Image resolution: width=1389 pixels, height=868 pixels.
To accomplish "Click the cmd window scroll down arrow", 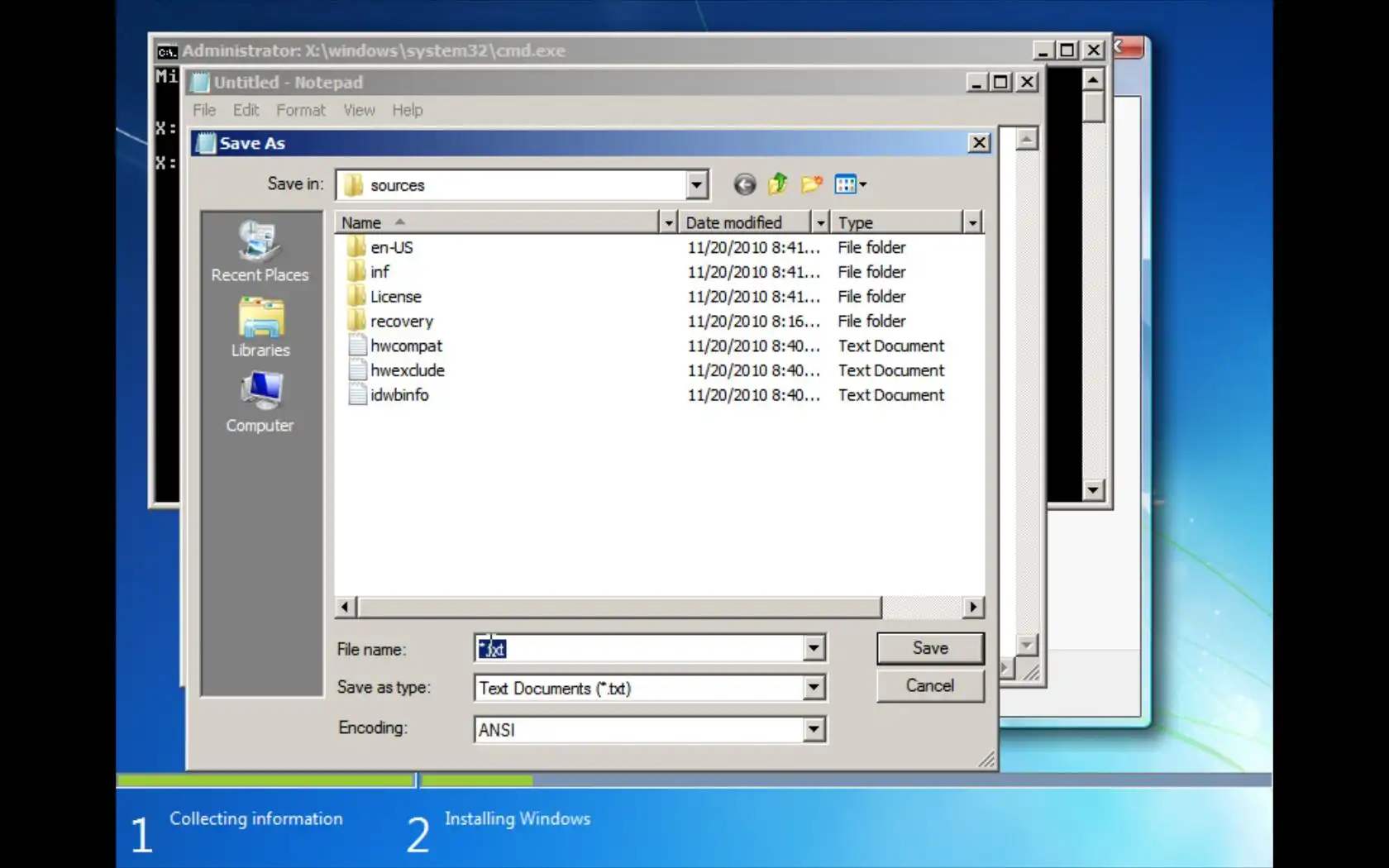I will 1093,490.
